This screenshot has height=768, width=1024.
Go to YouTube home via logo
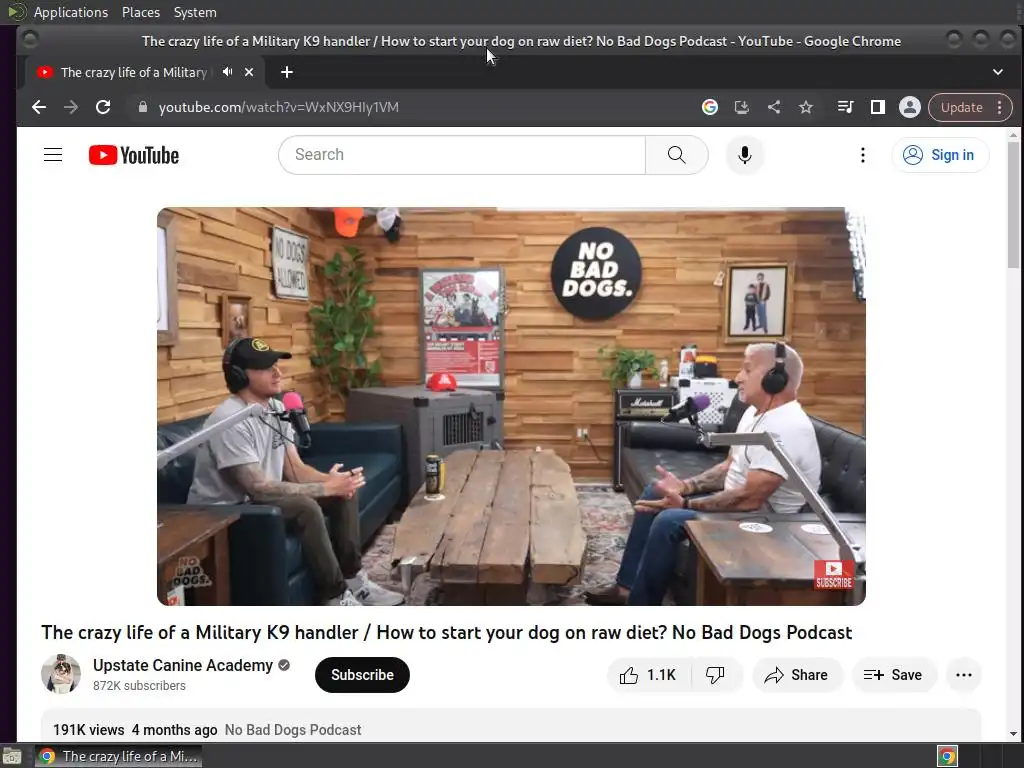point(134,155)
